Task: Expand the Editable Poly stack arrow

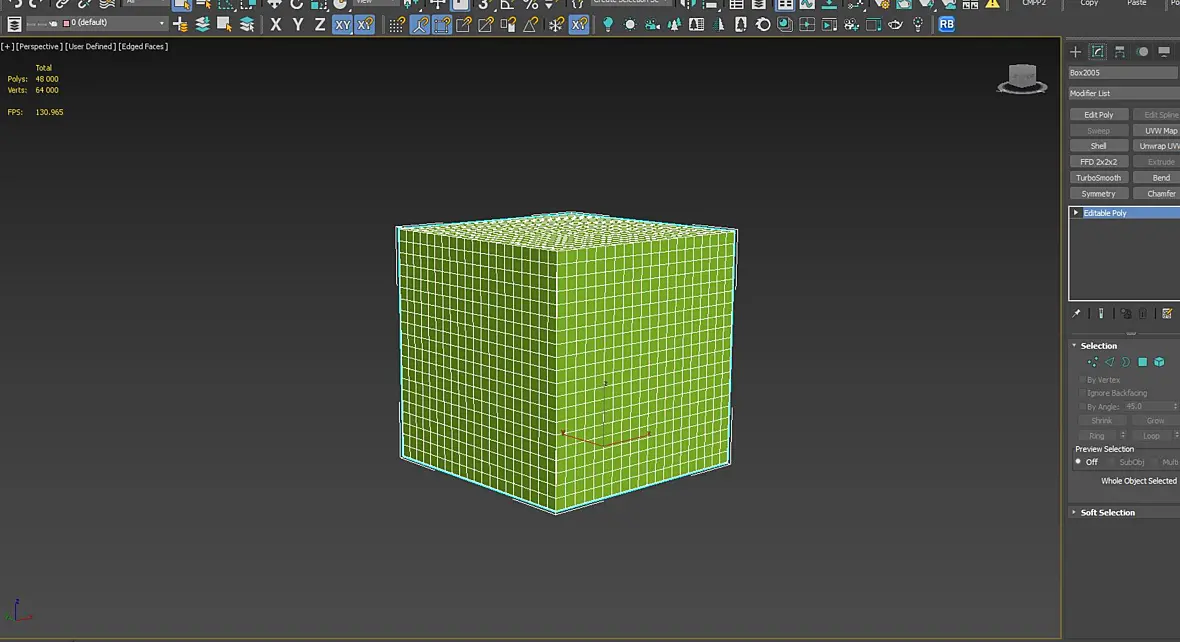Action: pyautogui.click(x=1076, y=213)
